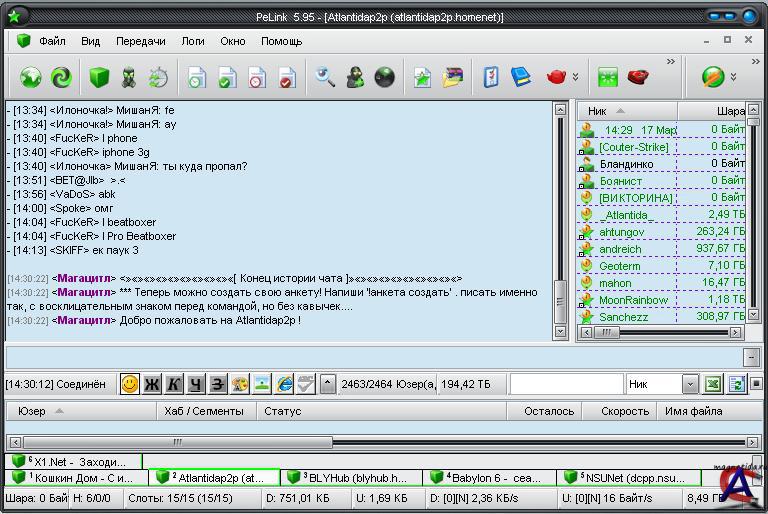Viewport: 768px width, 514px height.
Task: Switch to the BLYHub hub tab
Action: pos(352,478)
